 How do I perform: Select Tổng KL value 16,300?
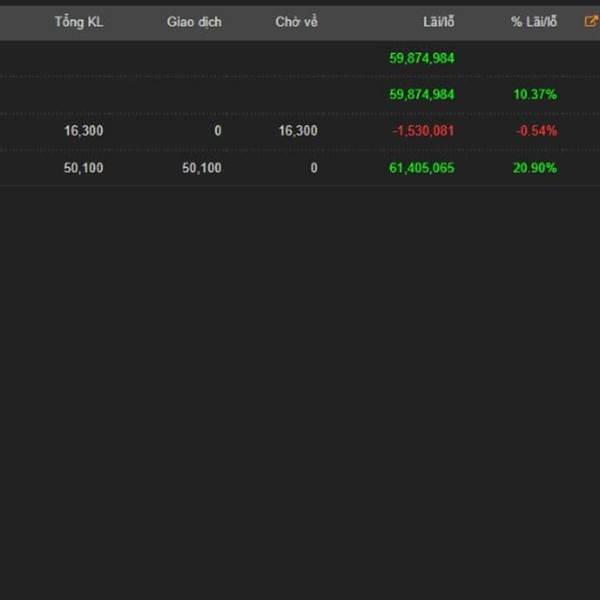[x=83, y=131]
